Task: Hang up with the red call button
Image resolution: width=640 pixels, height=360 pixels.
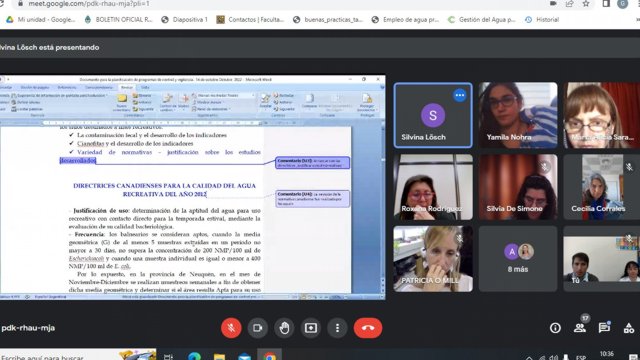Action: click(x=368, y=328)
